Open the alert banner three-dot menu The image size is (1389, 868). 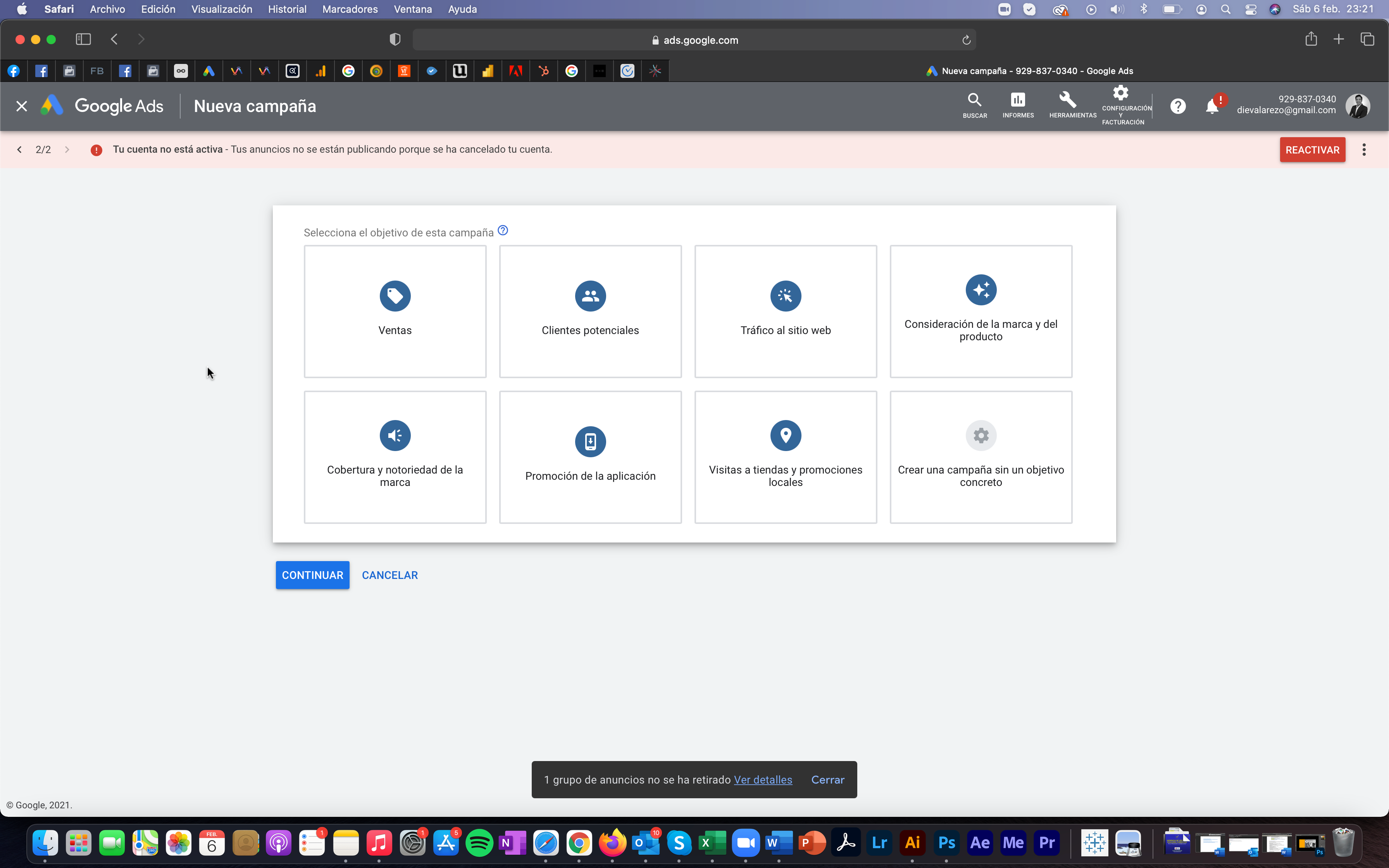pyautogui.click(x=1364, y=149)
